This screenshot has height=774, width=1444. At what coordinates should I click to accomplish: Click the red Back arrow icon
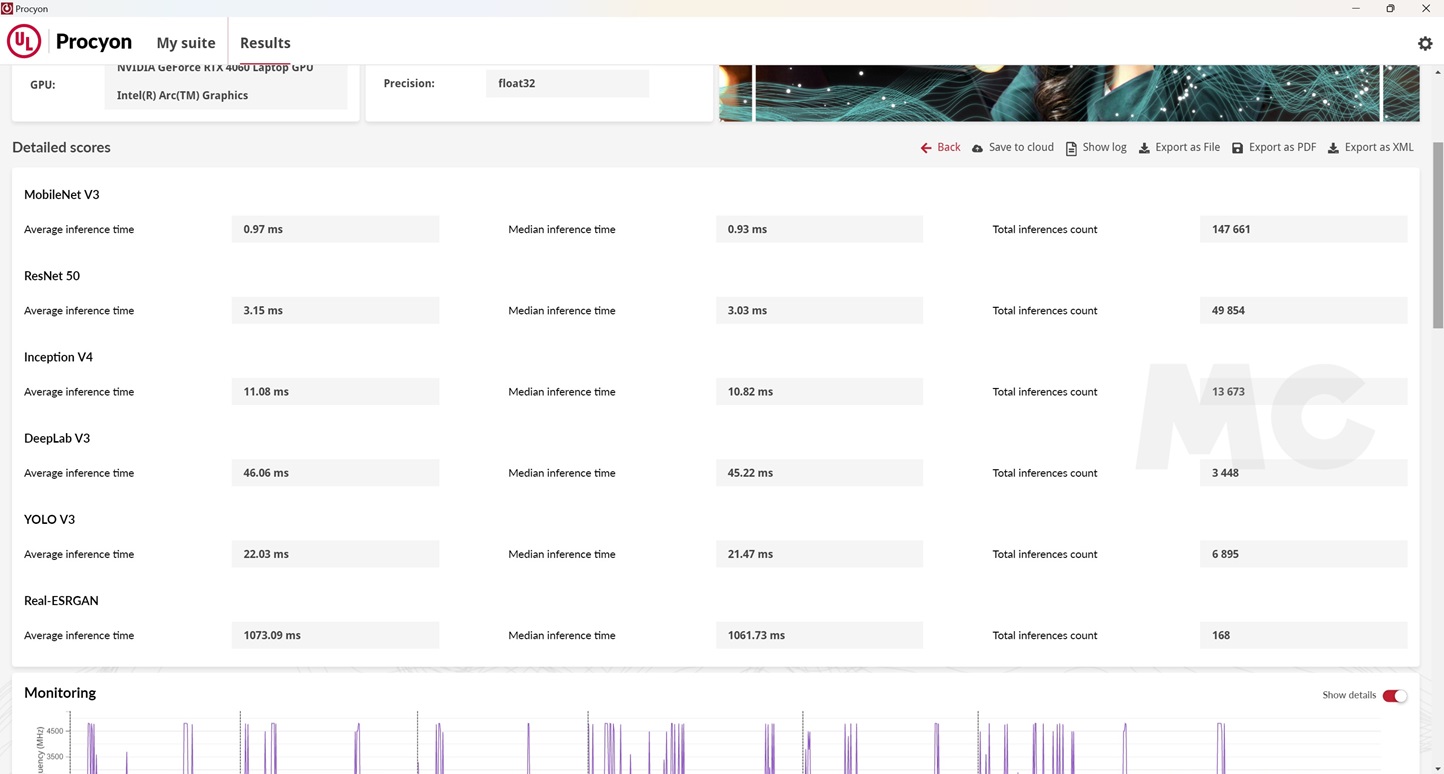(926, 148)
